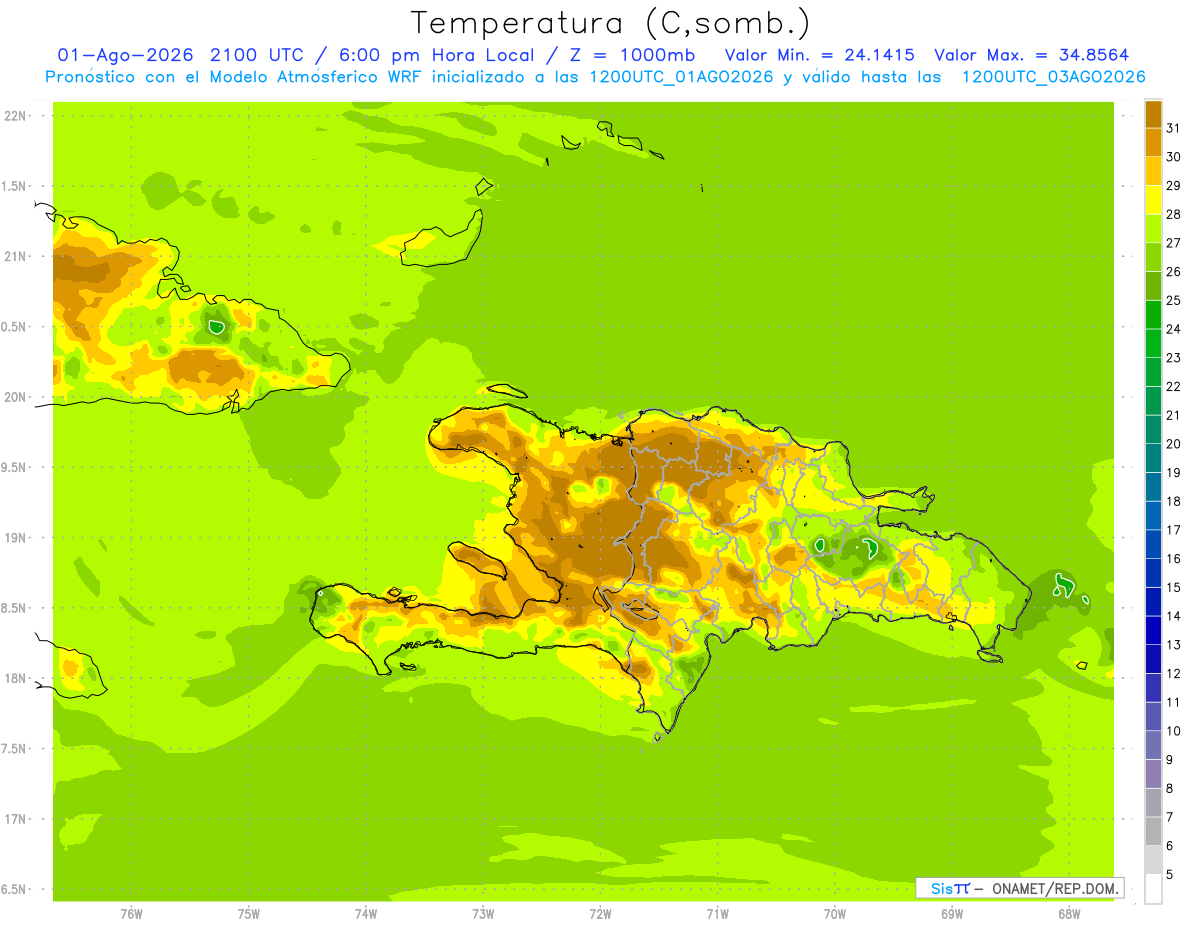Click the yellow legend swatch between 28 and 29
This screenshot has height=927, width=1200.
coord(1153,200)
